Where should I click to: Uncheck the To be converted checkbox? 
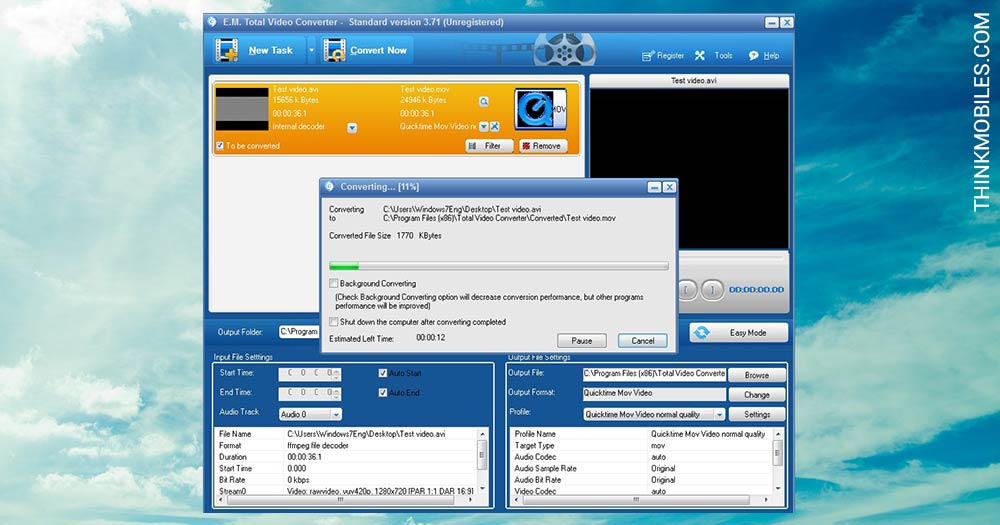click(220, 145)
